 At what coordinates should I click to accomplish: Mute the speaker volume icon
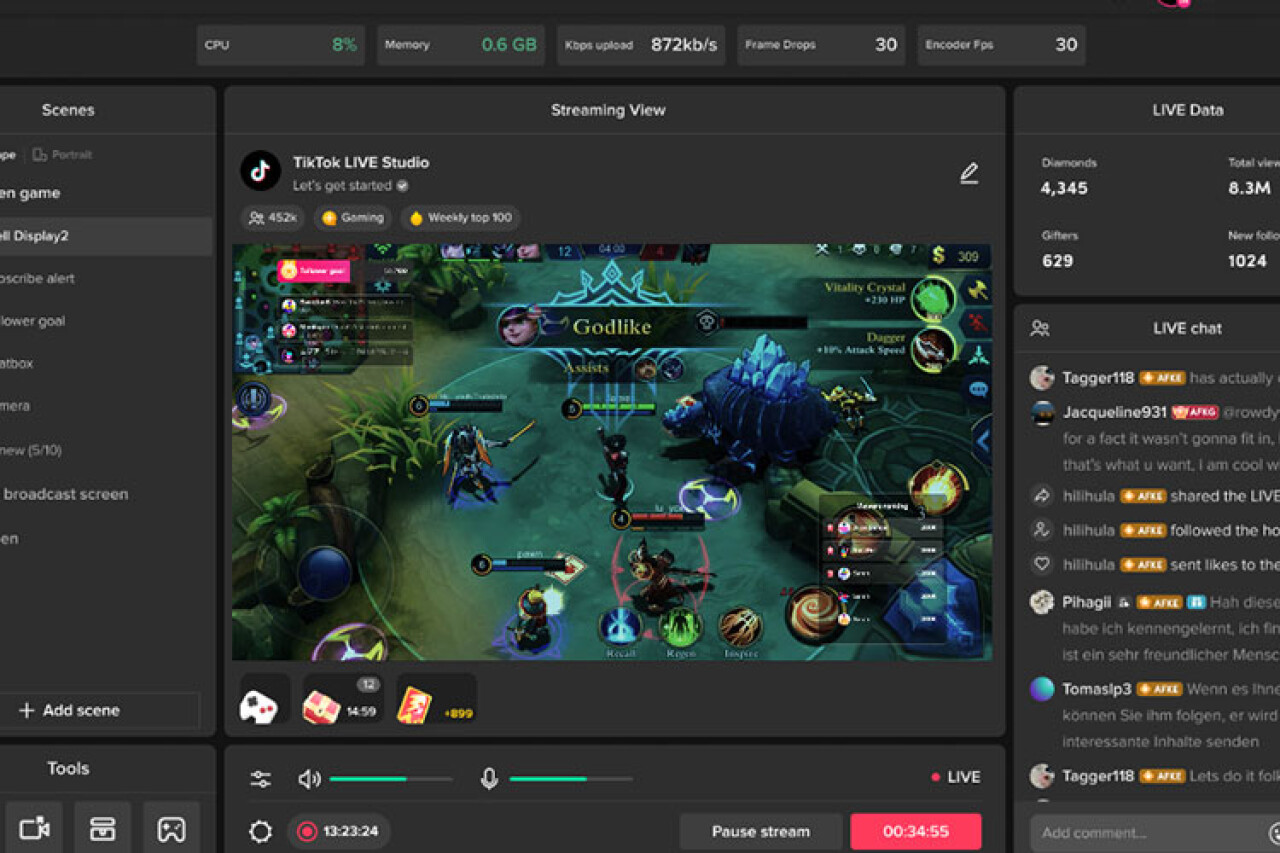pyautogui.click(x=309, y=779)
